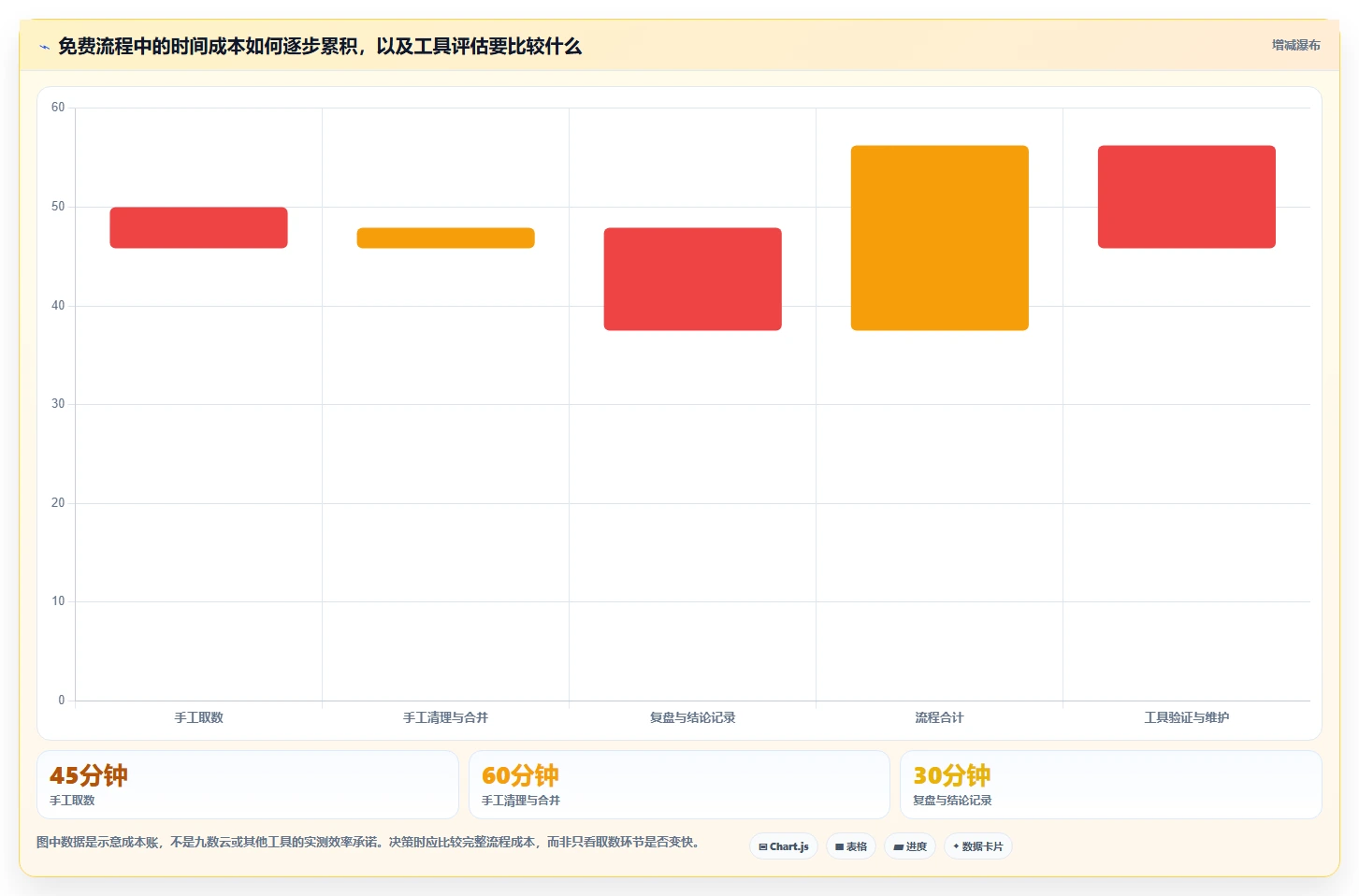The width and height of the screenshot is (1359, 896).
Task: Click the footnote text starting 图中数据是示意成本账
Action: (368, 842)
